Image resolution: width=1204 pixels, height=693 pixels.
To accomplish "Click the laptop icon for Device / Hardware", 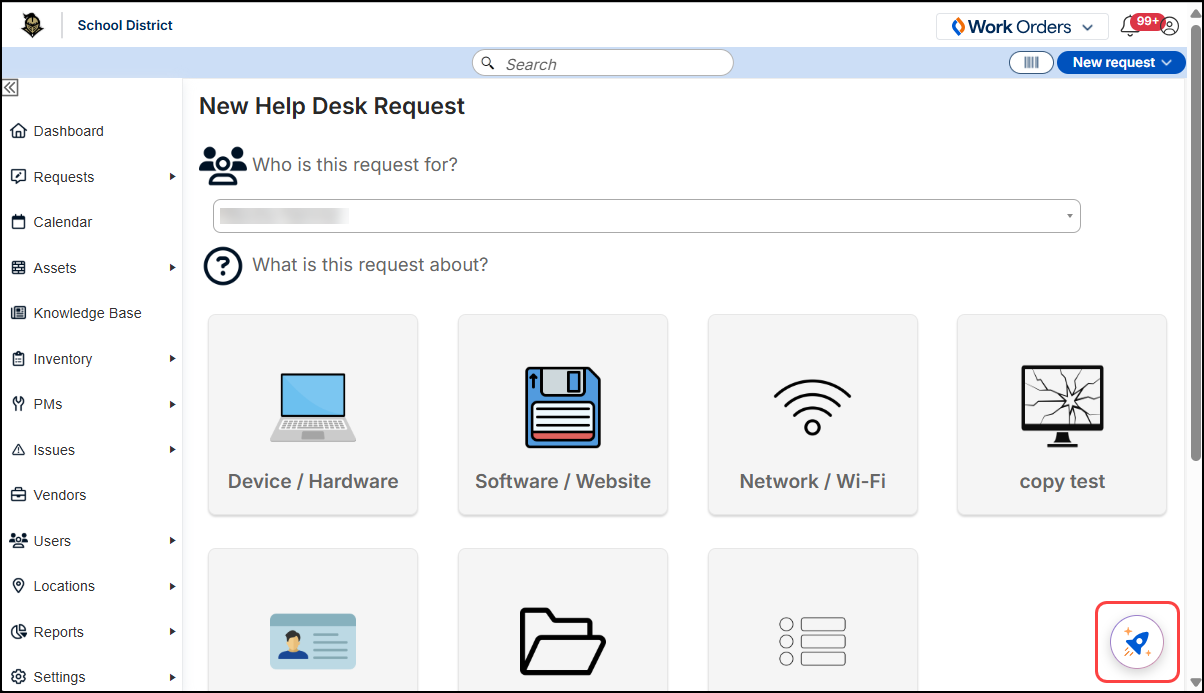I will pos(313,407).
